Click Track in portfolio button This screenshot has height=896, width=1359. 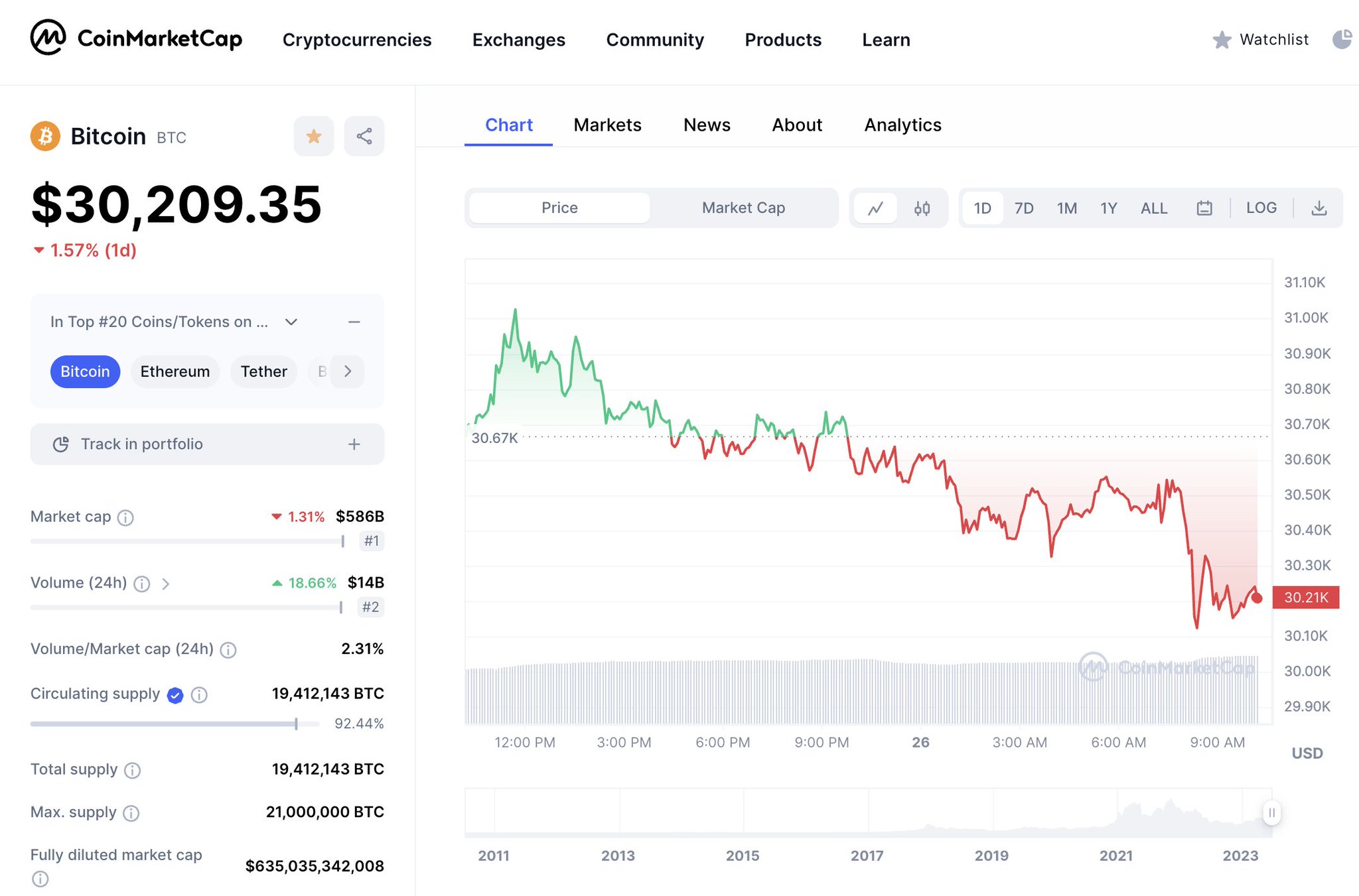coord(207,444)
